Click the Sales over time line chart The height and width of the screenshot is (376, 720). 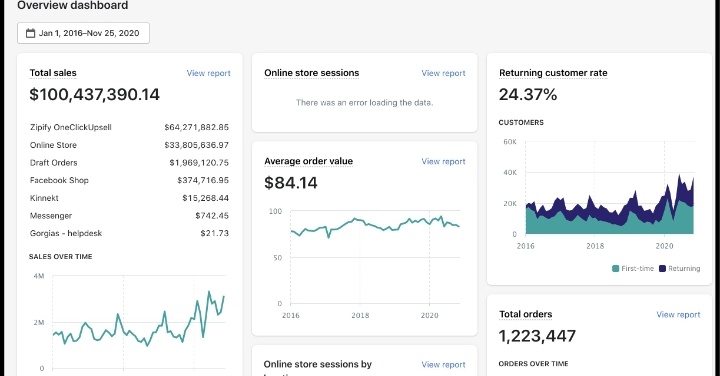tap(139, 322)
